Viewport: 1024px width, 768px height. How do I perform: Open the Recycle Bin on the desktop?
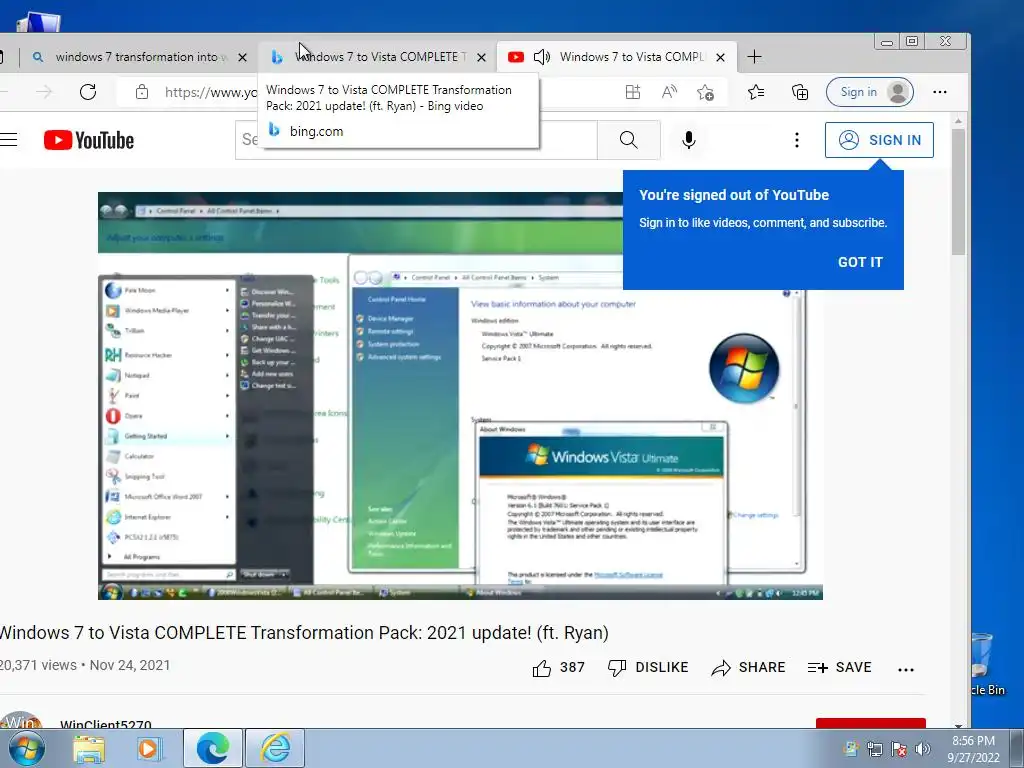point(985,665)
